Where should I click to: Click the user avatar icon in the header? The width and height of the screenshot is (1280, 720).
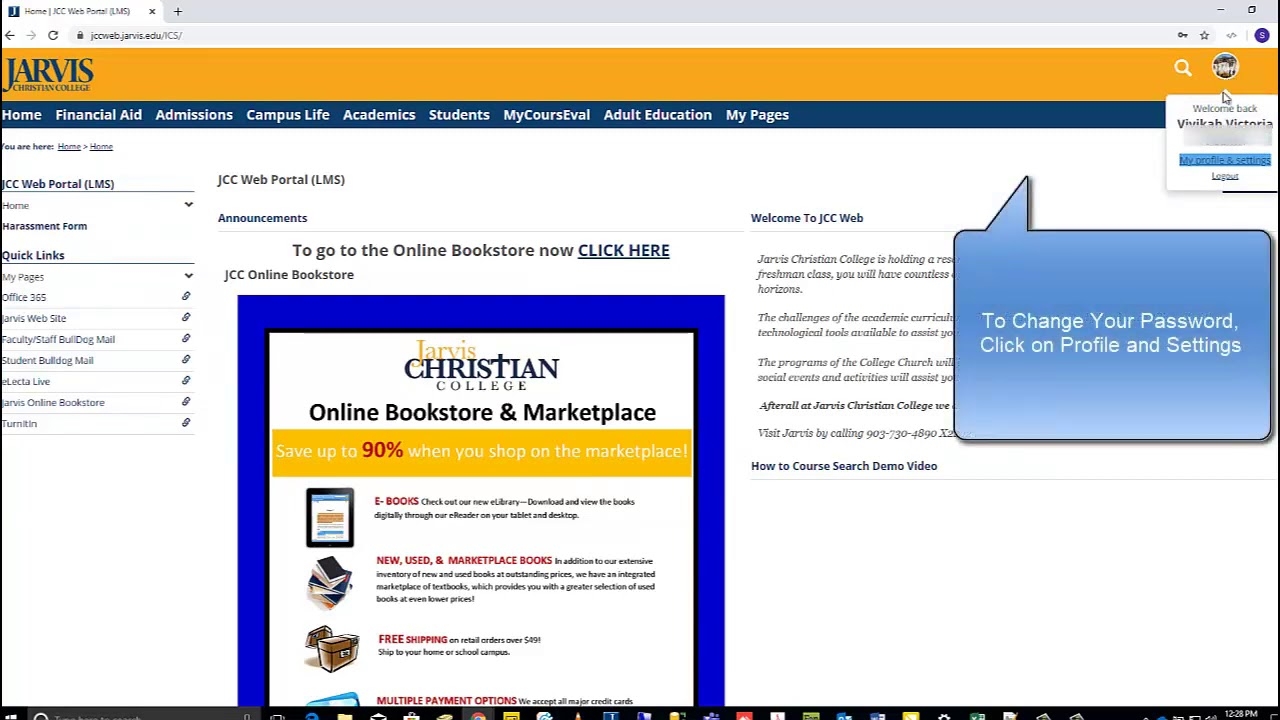(1225, 67)
